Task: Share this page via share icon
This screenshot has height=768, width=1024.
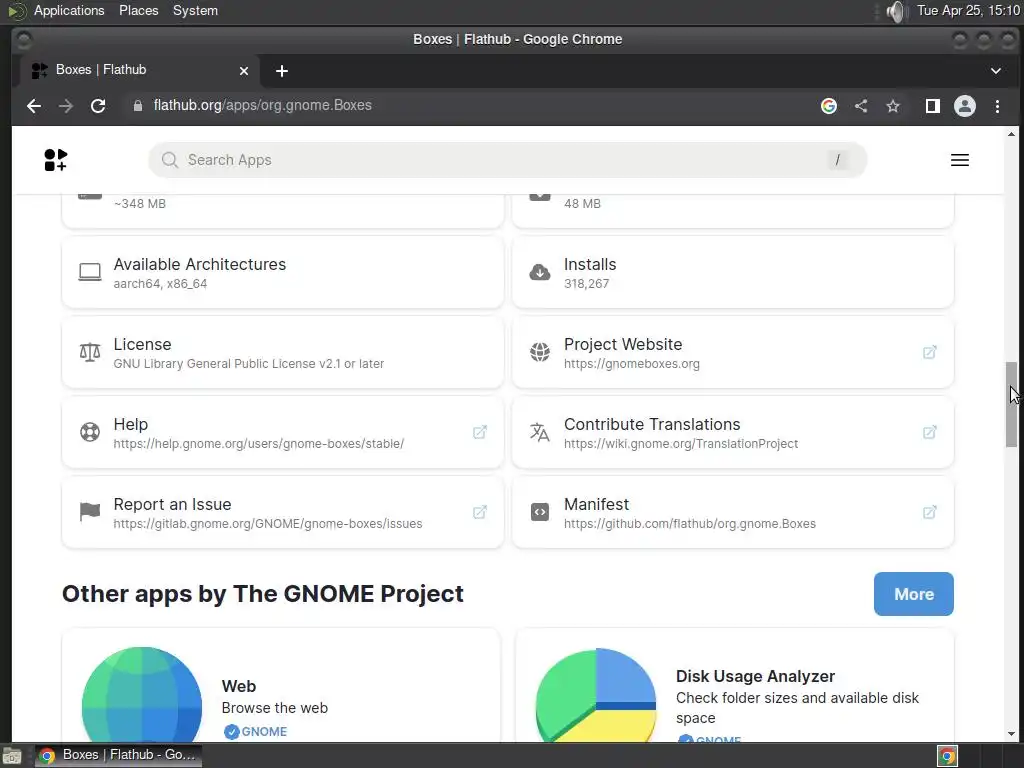Action: point(861,106)
